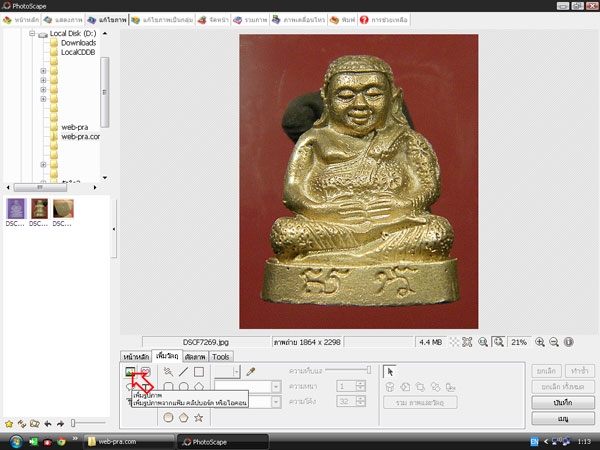Screen dimensions: 600x450
Task: Select the outlined rectangle shape tool
Action: click(199, 372)
